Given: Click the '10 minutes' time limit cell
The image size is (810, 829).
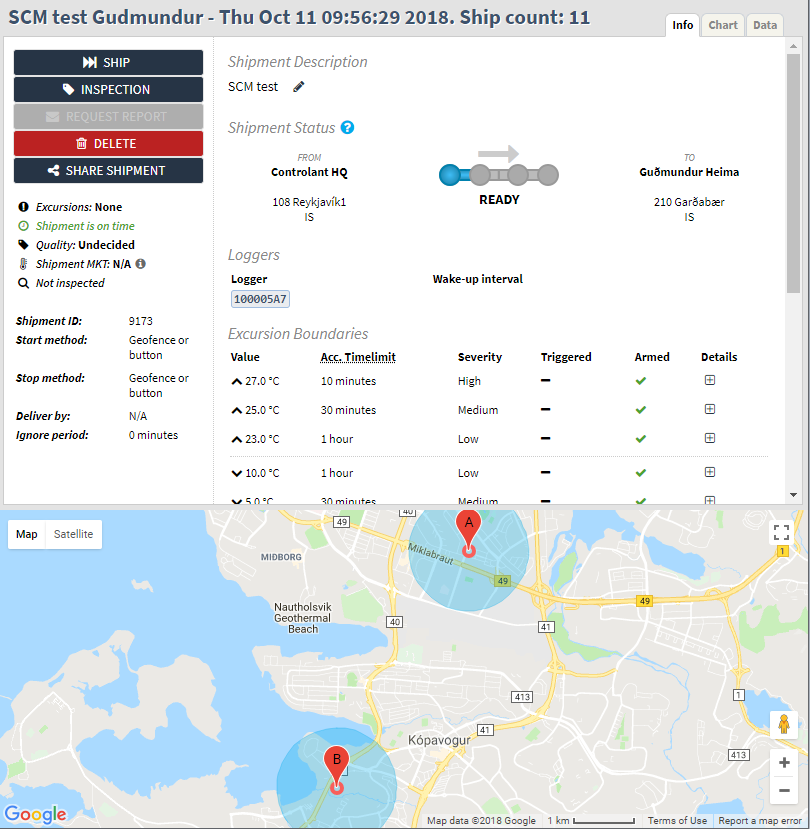Looking at the screenshot, I should click(348, 381).
